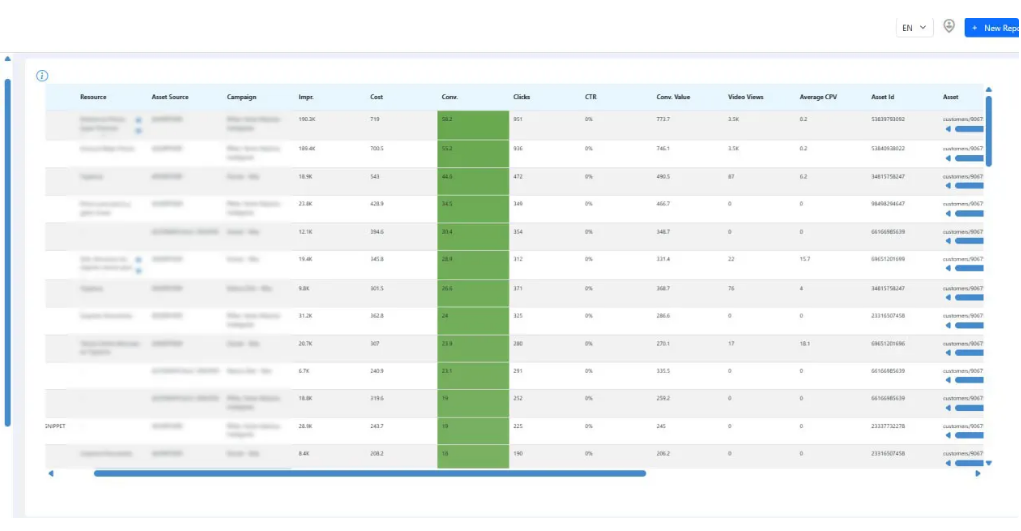The image size is (1021, 531).
Task: Open the profile icon beside the EN selector
Action: (x=949, y=26)
